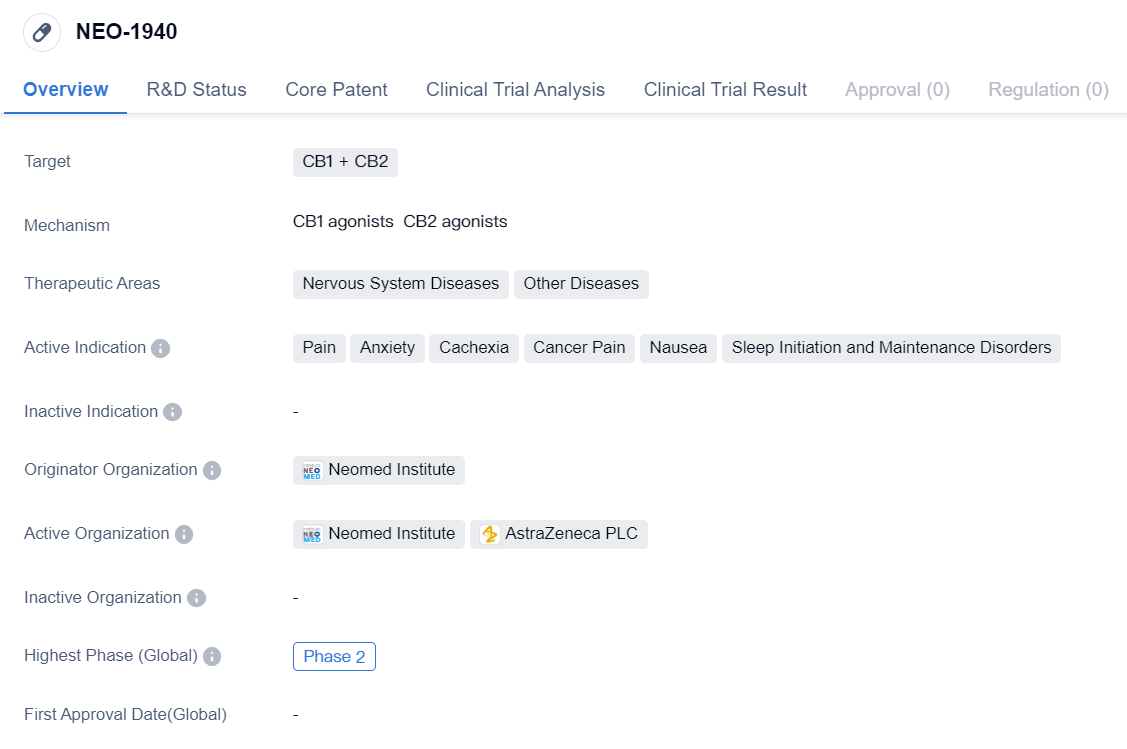Click info icon beside Active Organization
Screen dimensions: 1127x749
pyautogui.click(x=183, y=535)
